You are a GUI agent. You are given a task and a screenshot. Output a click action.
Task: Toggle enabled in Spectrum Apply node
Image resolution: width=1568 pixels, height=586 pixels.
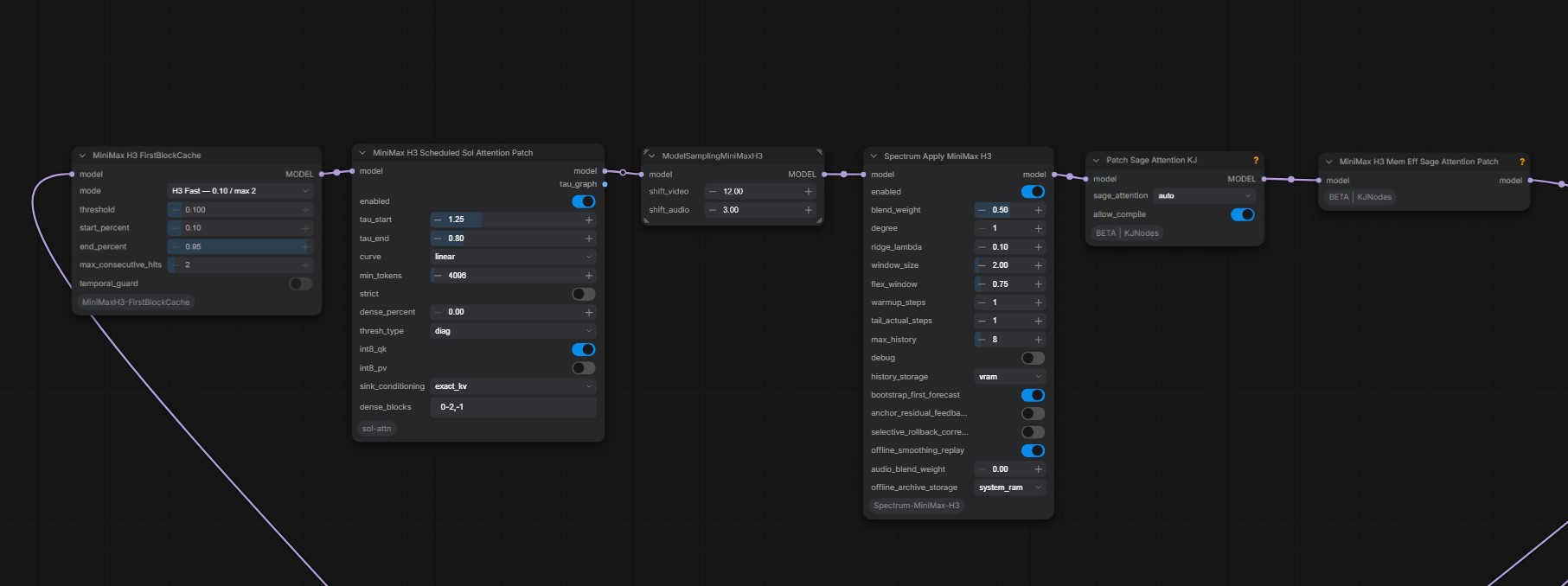[1033, 192]
